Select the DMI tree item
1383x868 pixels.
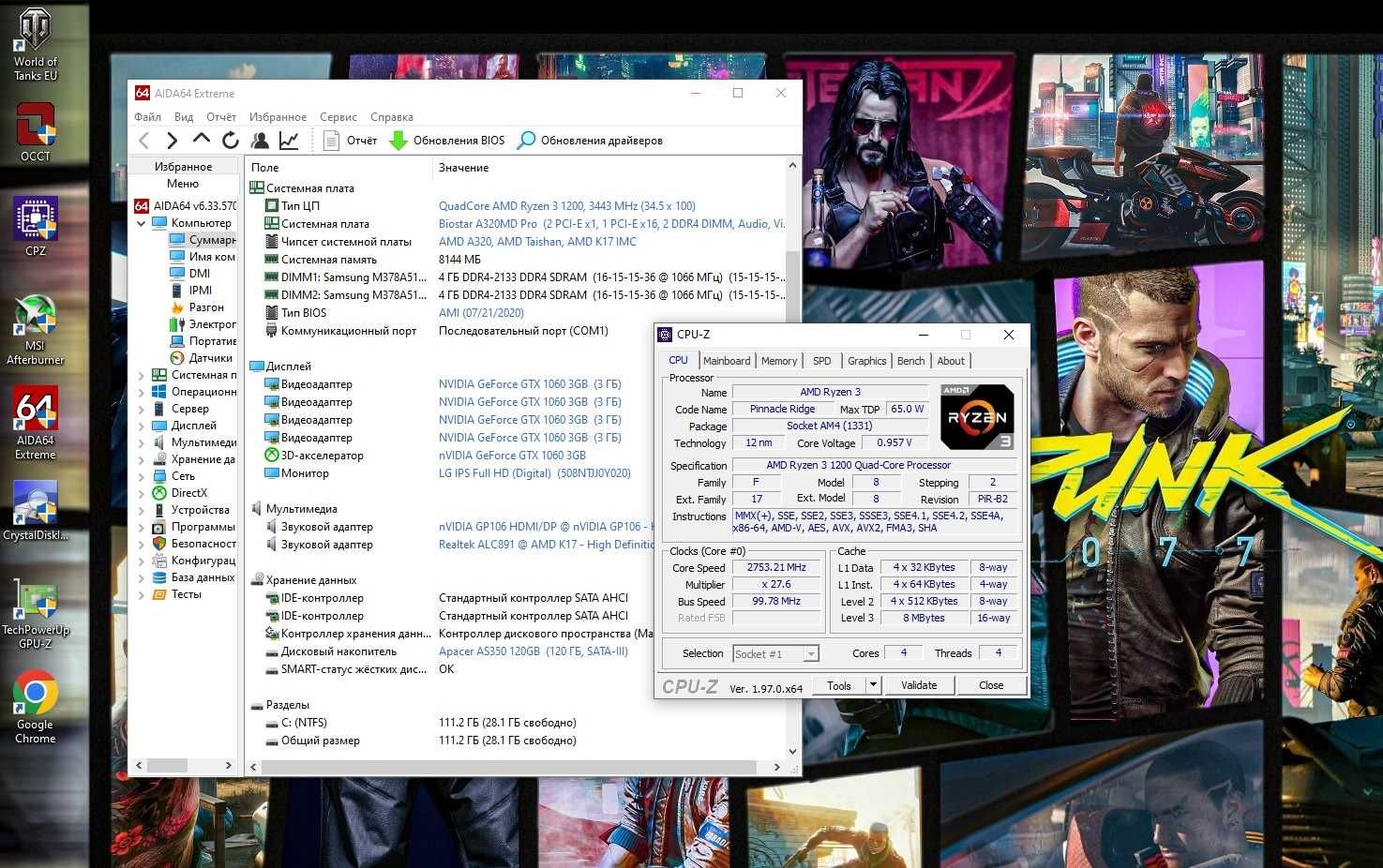click(x=190, y=274)
